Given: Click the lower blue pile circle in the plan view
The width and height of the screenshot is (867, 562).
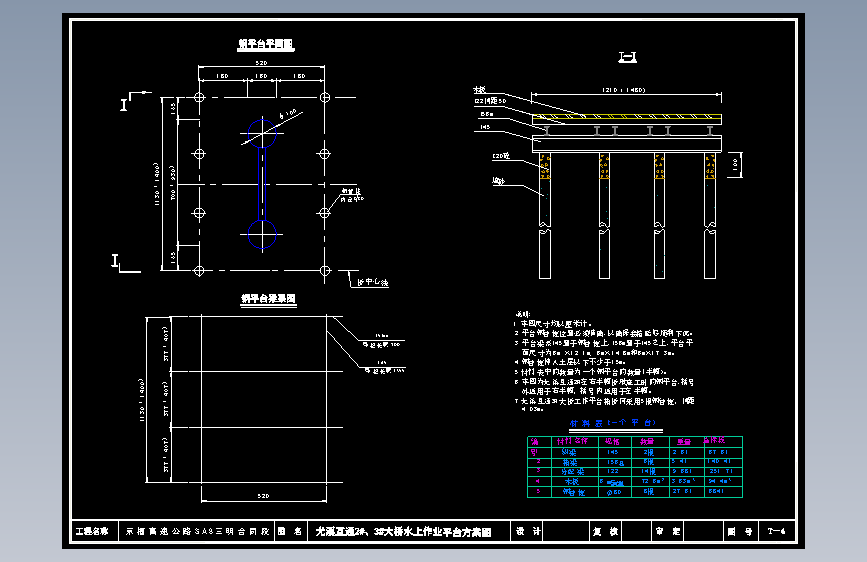Looking at the screenshot, I should pyautogui.click(x=262, y=235).
